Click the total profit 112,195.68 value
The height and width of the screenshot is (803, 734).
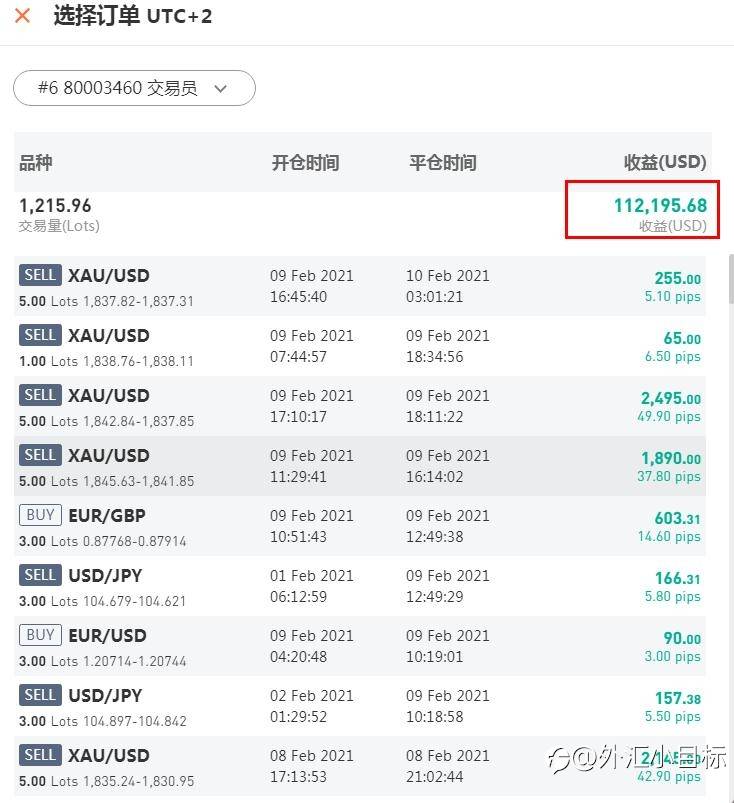tap(660, 206)
